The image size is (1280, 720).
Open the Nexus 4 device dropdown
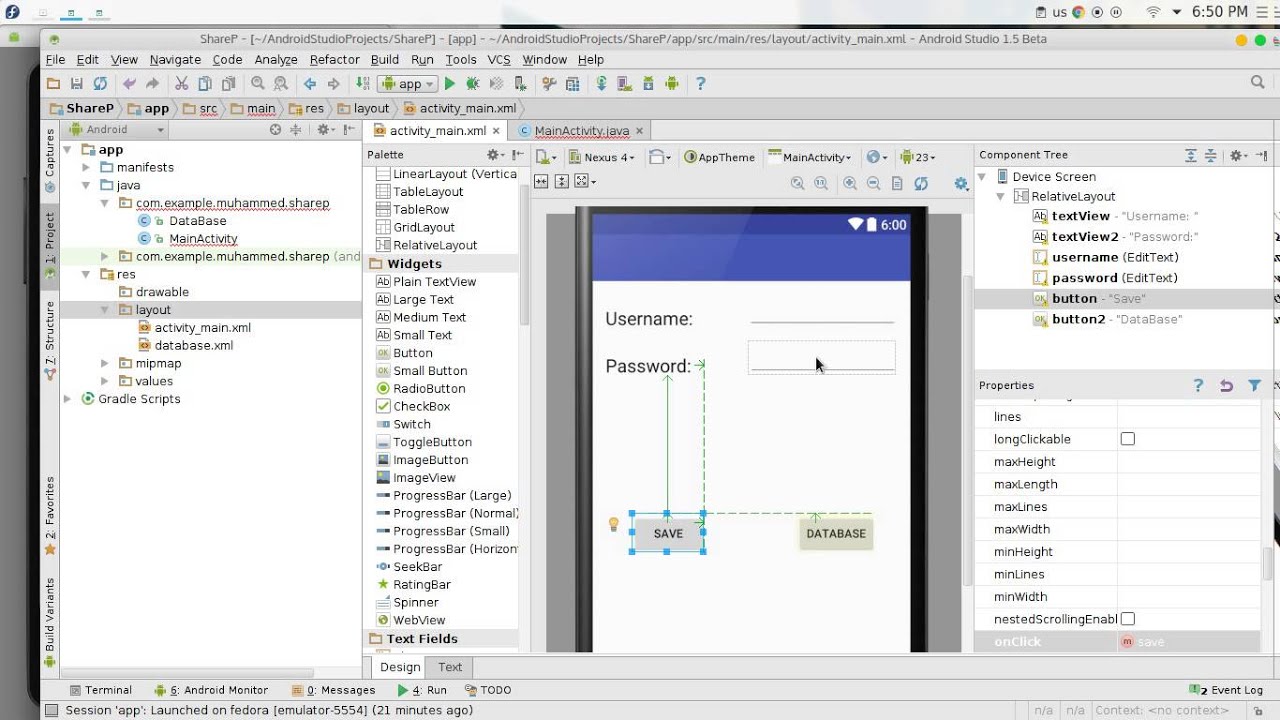coord(601,157)
